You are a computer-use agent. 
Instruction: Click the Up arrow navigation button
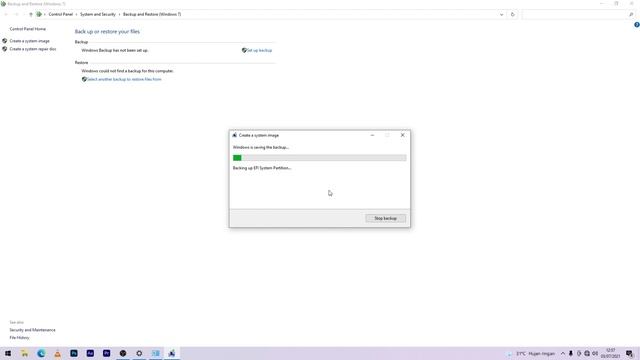(31, 14)
